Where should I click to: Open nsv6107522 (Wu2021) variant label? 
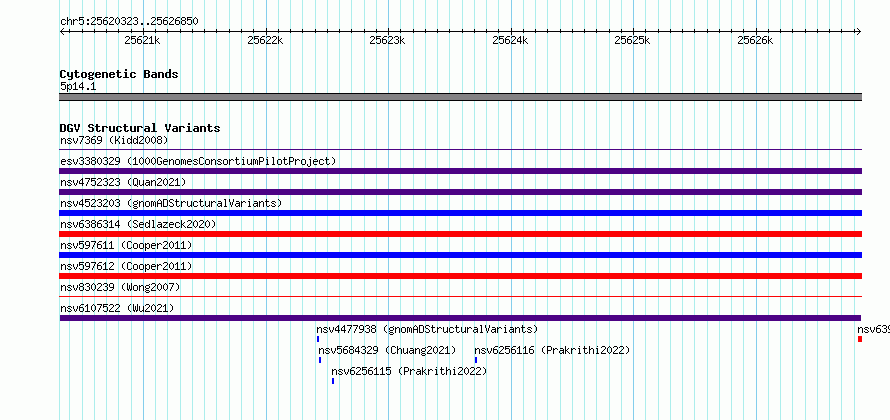pyautogui.click(x=117, y=308)
